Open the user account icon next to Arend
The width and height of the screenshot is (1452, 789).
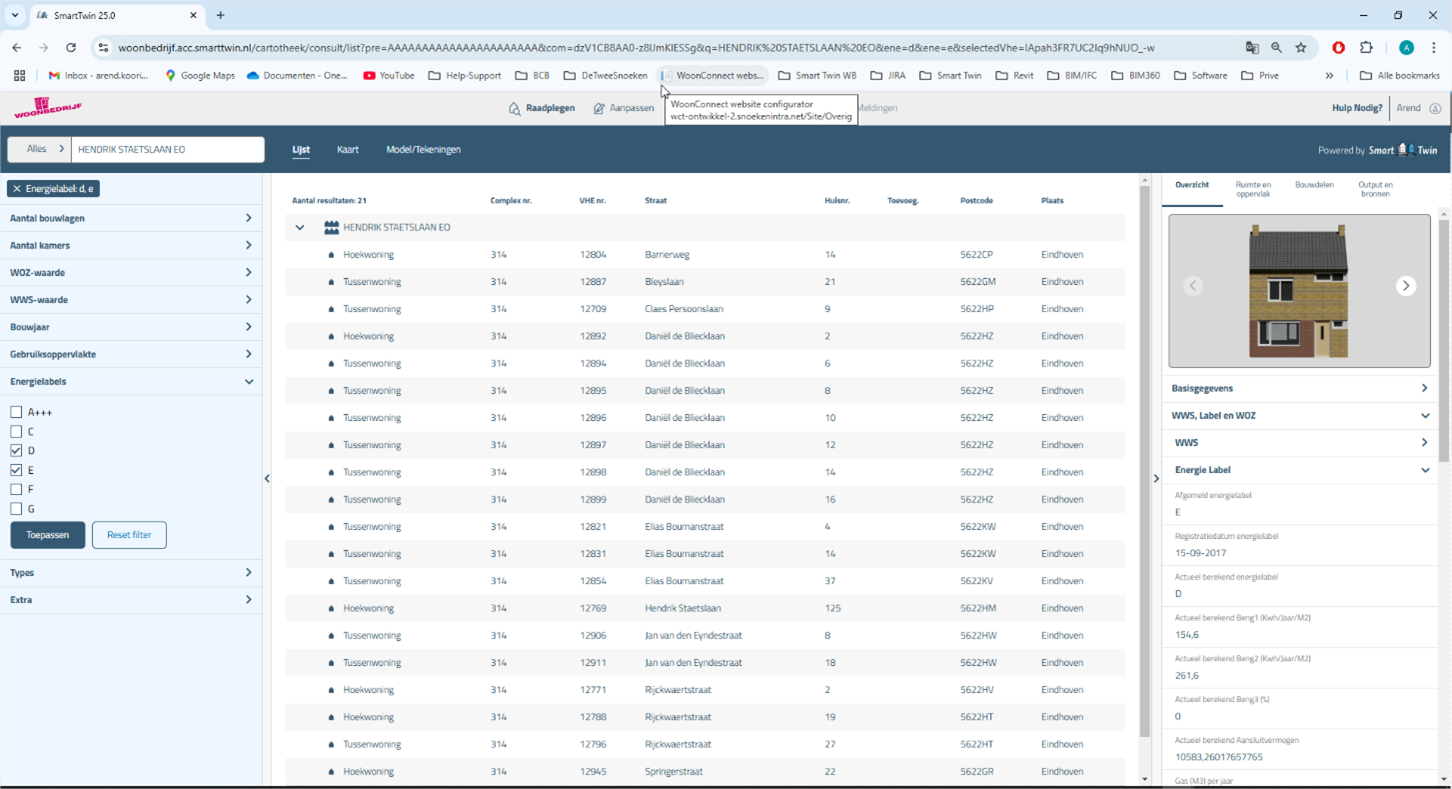[1435, 108]
